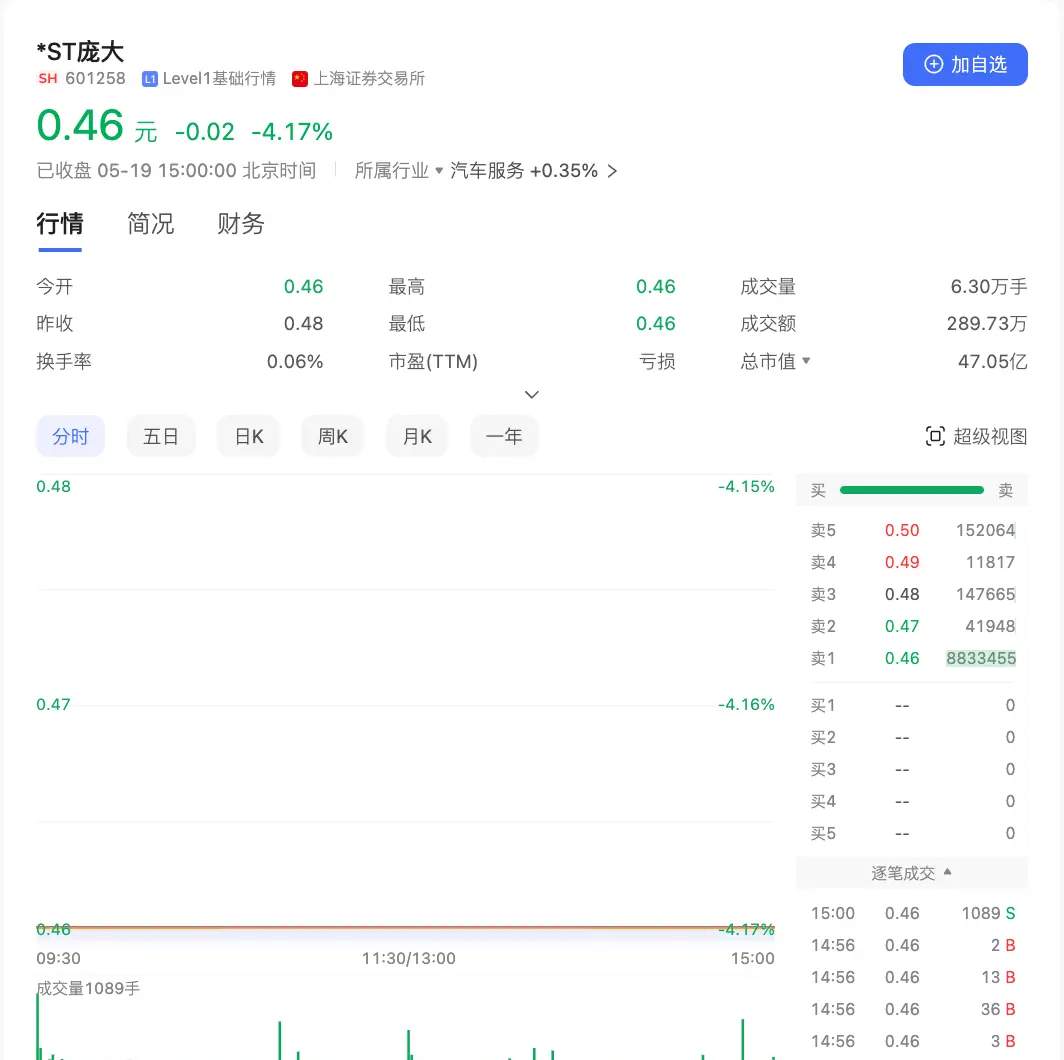Screen dimensions: 1064x1060
Task: Select the 日K chart view
Action: coord(248,436)
